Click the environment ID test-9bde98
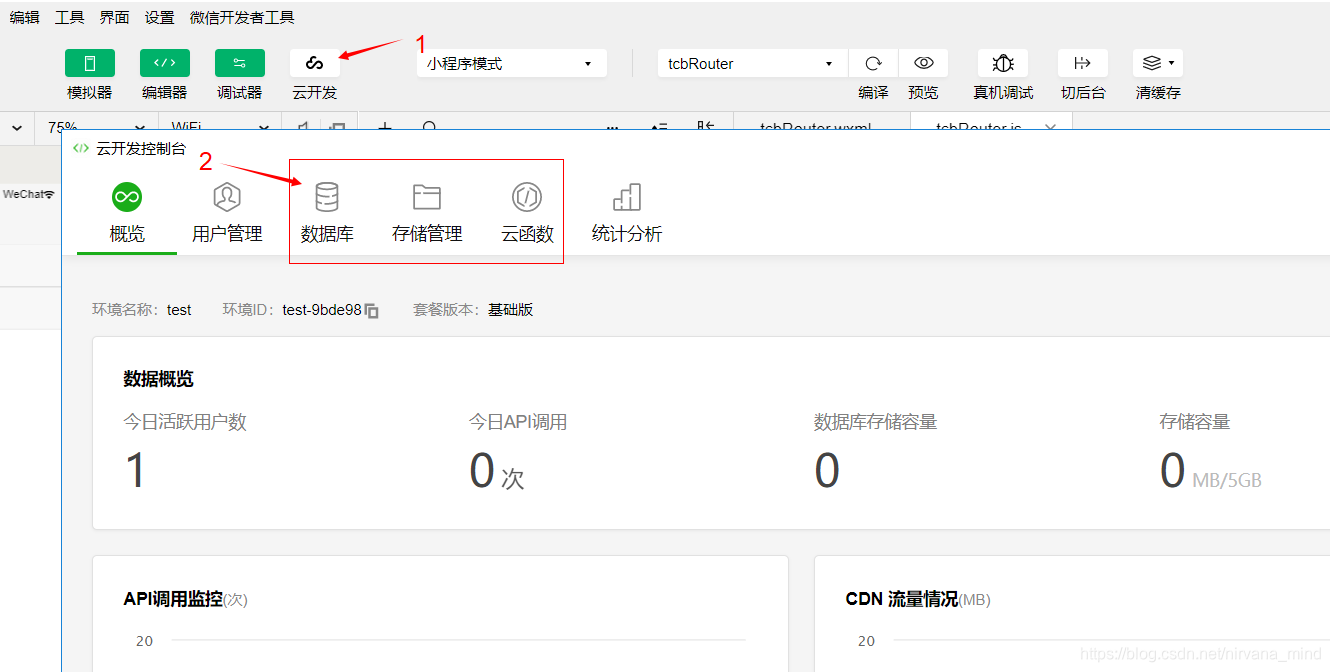Image resolution: width=1330 pixels, height=672 pixels. point(322,310)
